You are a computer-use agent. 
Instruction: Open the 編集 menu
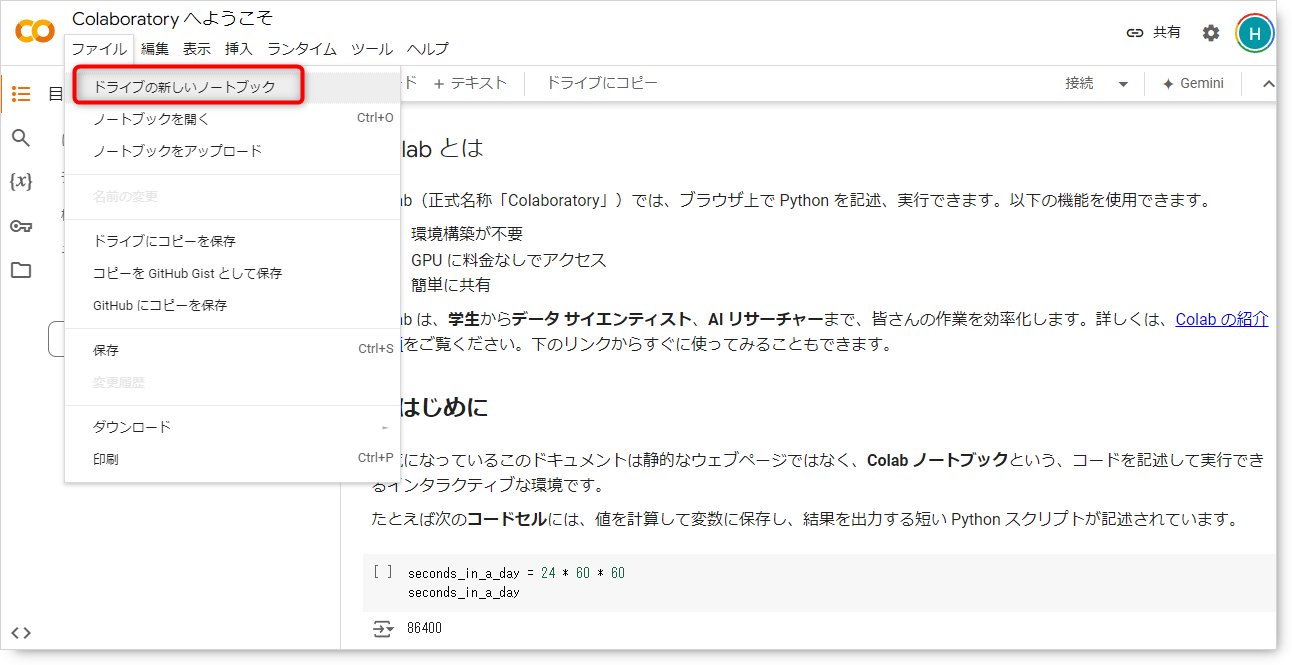[x=155, y=49]
